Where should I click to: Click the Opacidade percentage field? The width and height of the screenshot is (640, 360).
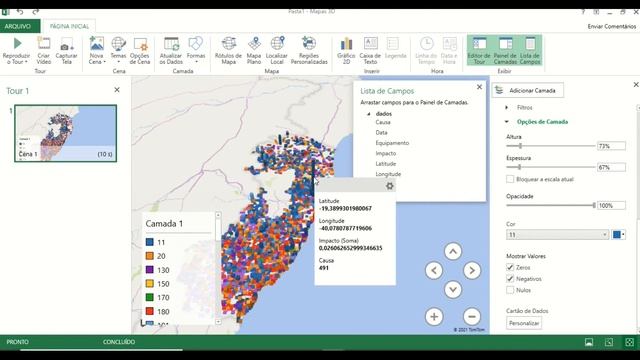coord(611,206)
